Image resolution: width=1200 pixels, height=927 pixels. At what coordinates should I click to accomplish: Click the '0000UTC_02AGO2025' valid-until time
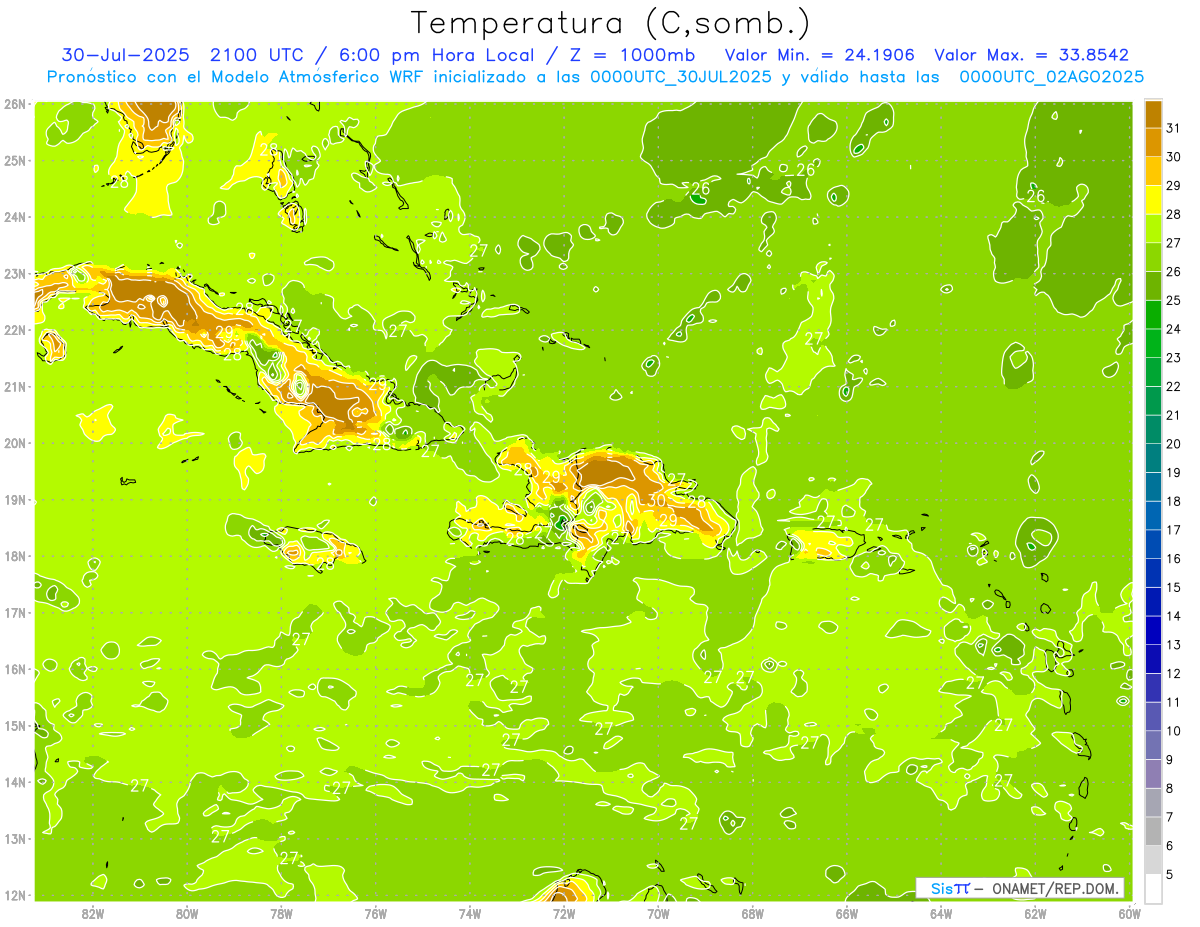coord(1052,77)
